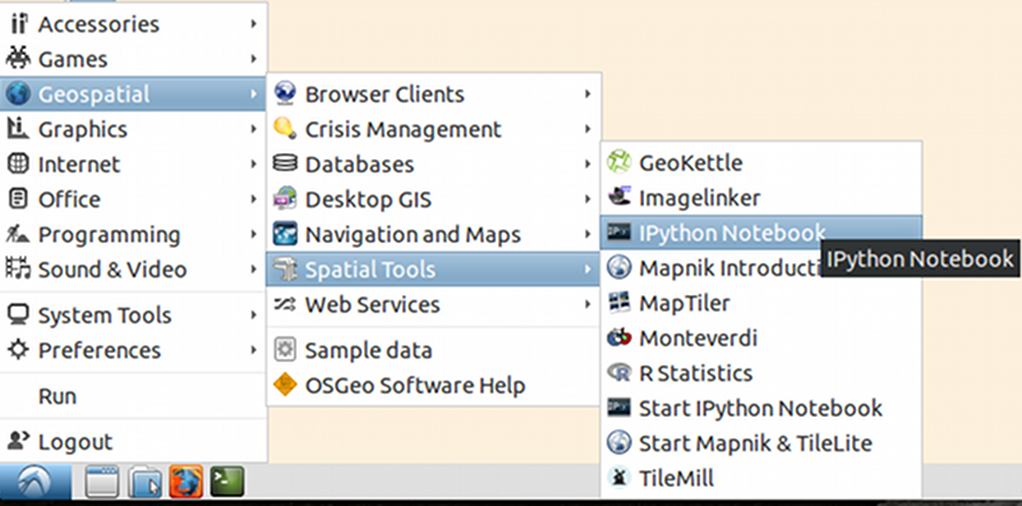Click Run in the main menu
1022x506 pixels.
(58, 396)
